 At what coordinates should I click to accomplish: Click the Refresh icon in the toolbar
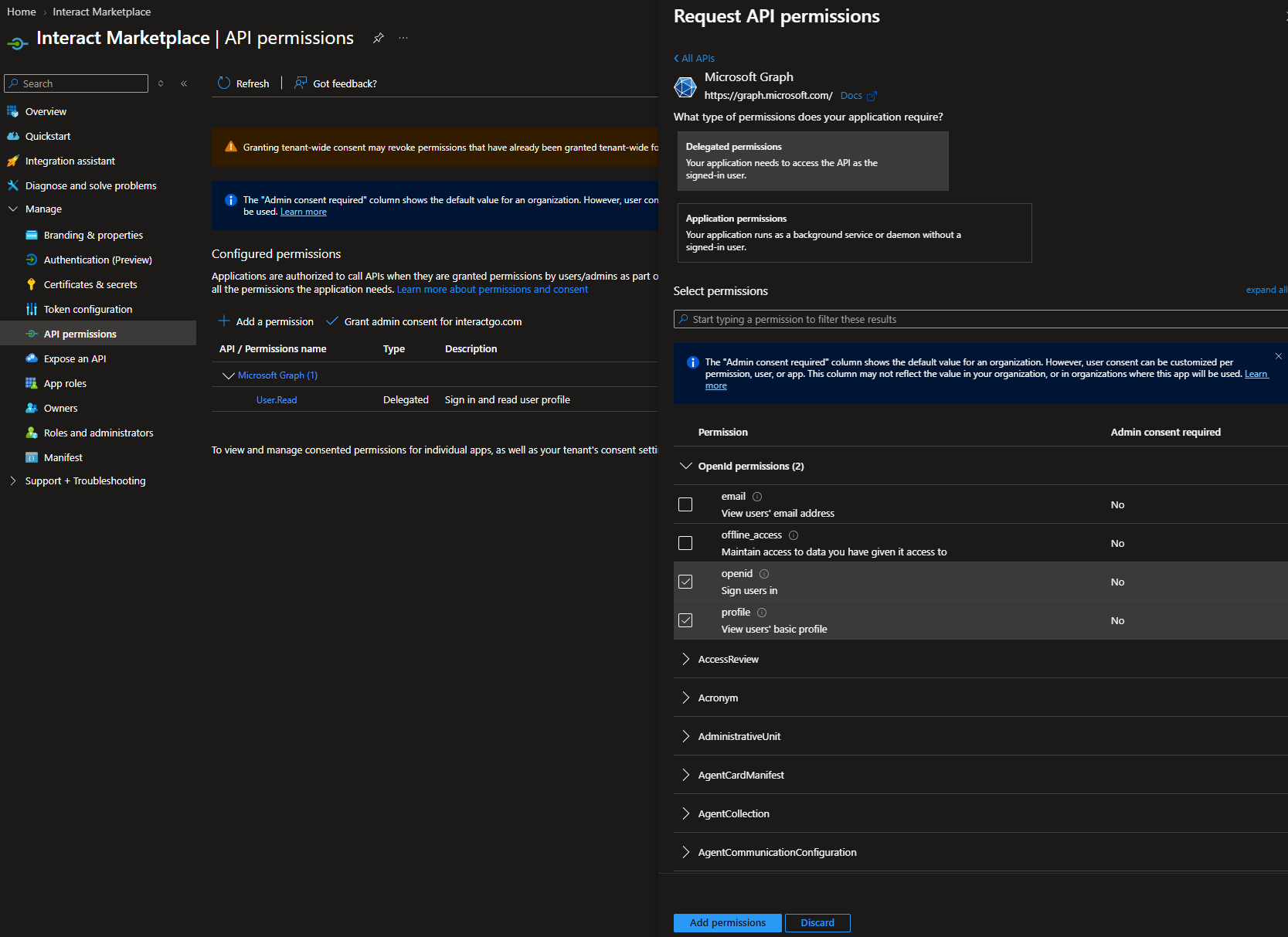tap(224, 83)
